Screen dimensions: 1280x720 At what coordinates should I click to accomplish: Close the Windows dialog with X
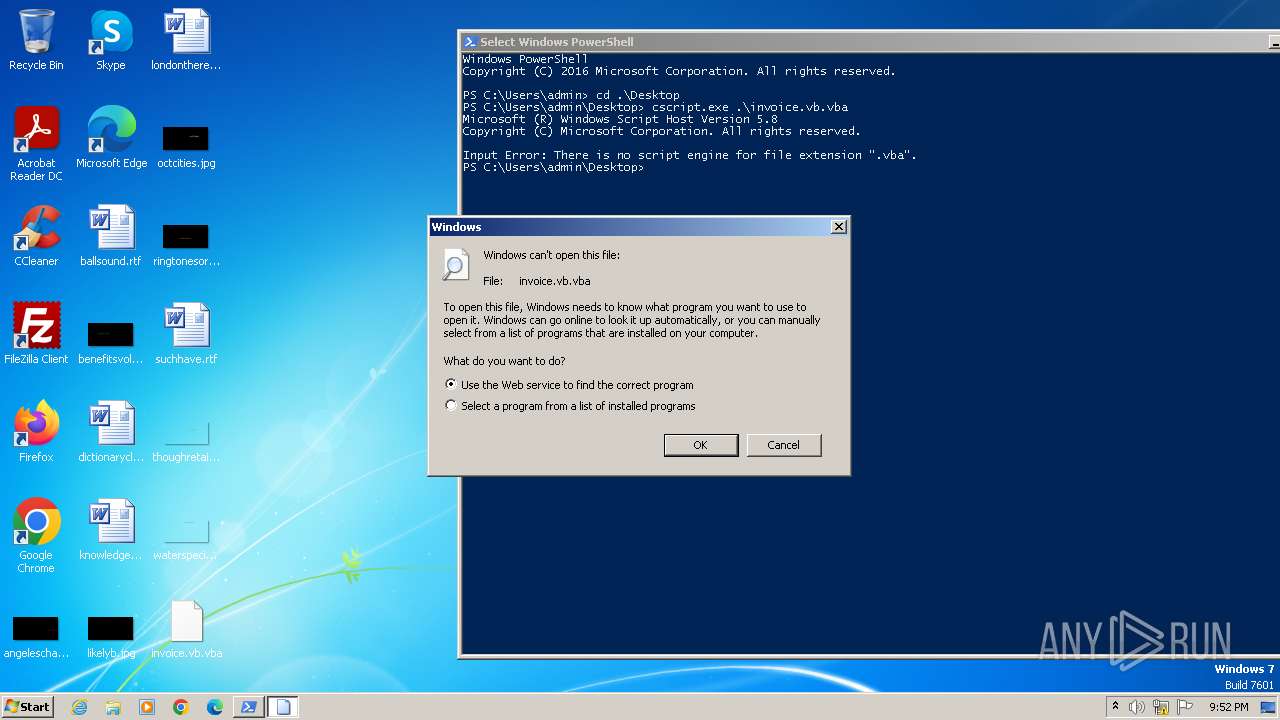click(x=839, y=227)
